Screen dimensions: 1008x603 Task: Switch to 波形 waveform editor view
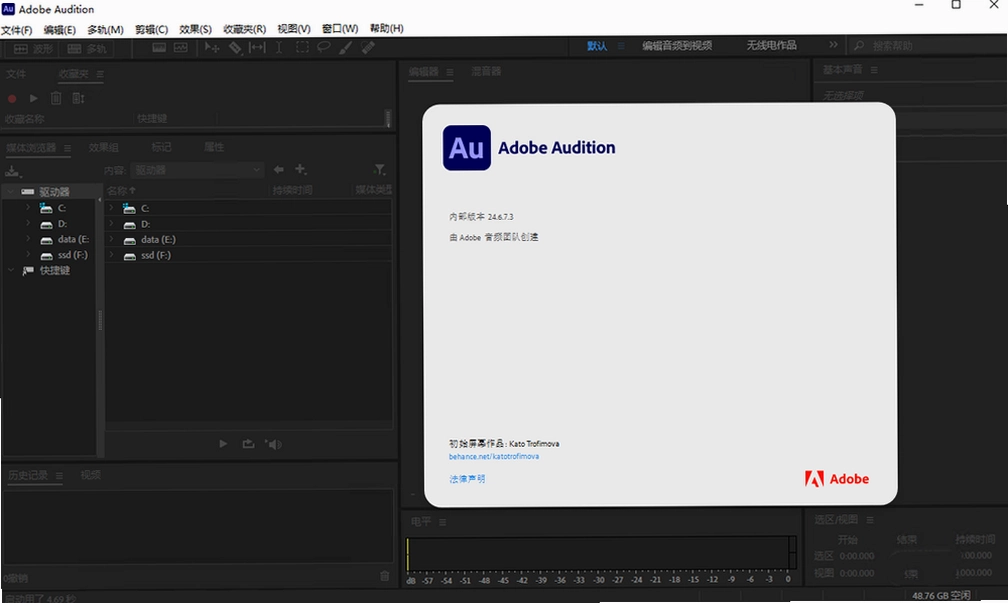pyautogui.click(x=33, y=49)
